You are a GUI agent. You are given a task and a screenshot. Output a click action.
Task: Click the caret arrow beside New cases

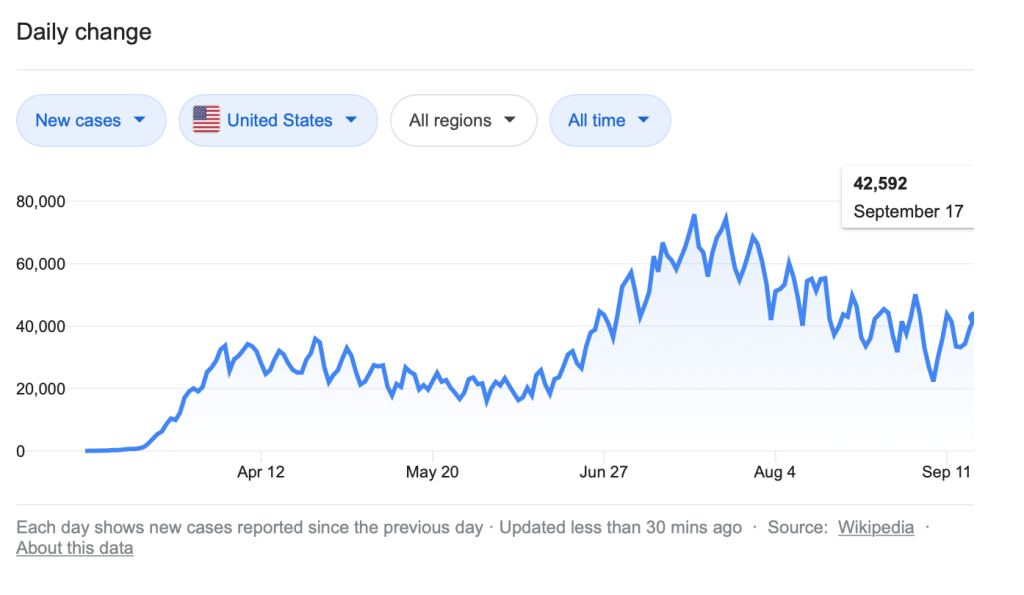click(139, 120)
